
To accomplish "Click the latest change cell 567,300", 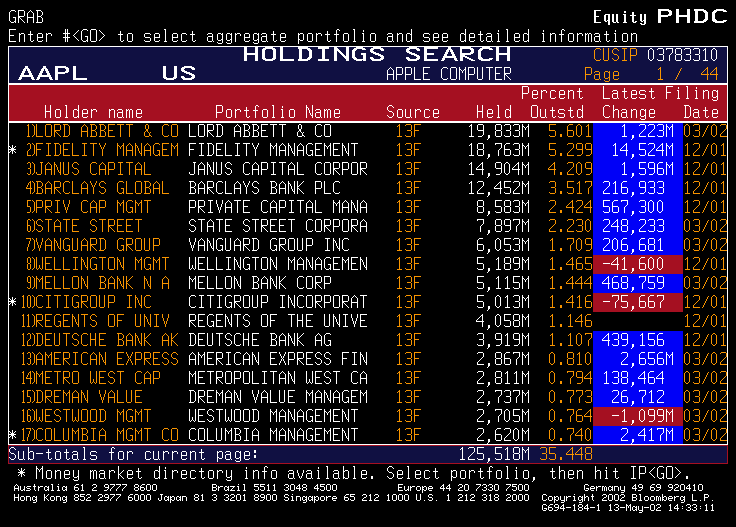I will tap(638, 207).
